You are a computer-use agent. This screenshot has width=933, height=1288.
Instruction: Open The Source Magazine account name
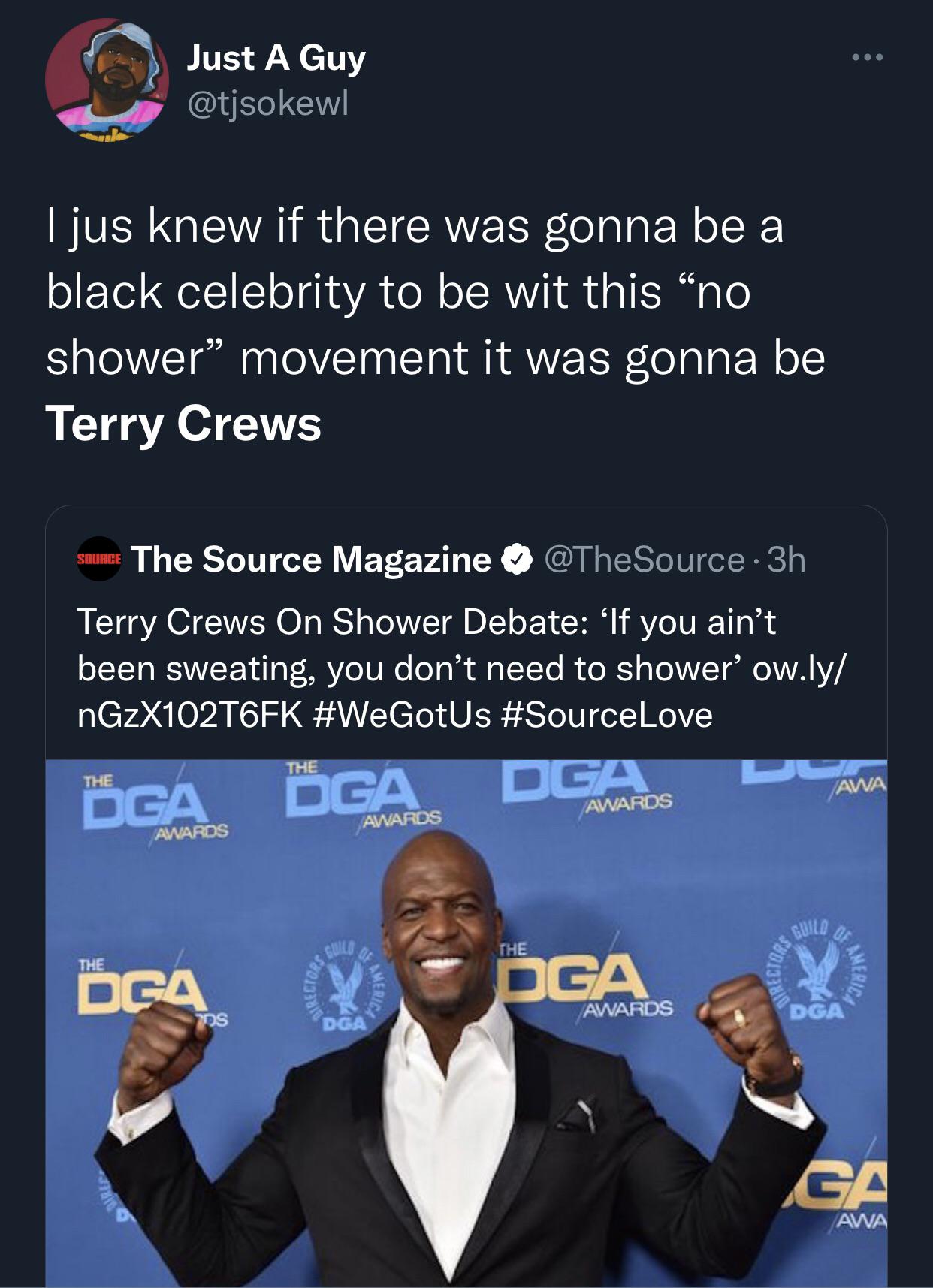point(311,560)
